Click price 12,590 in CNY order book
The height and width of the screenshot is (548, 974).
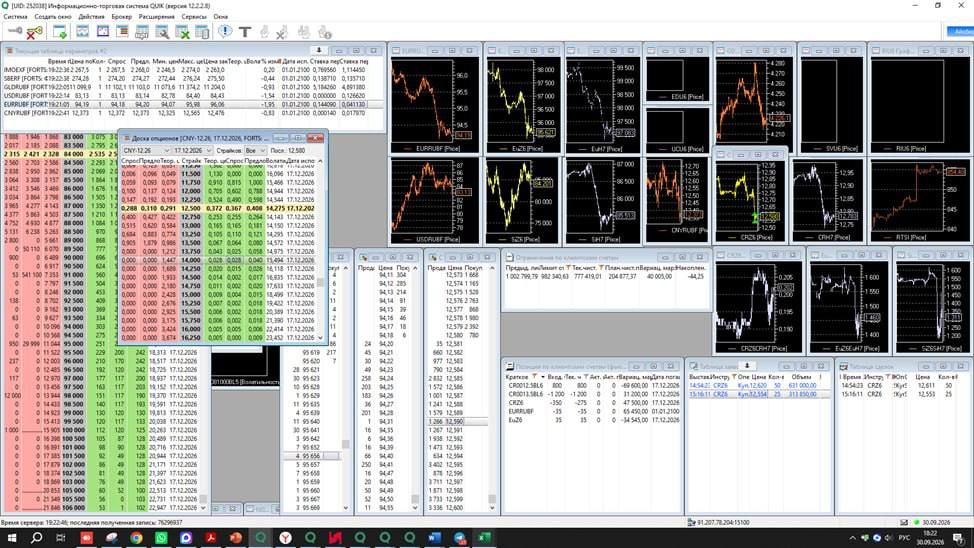click(455, 421)
